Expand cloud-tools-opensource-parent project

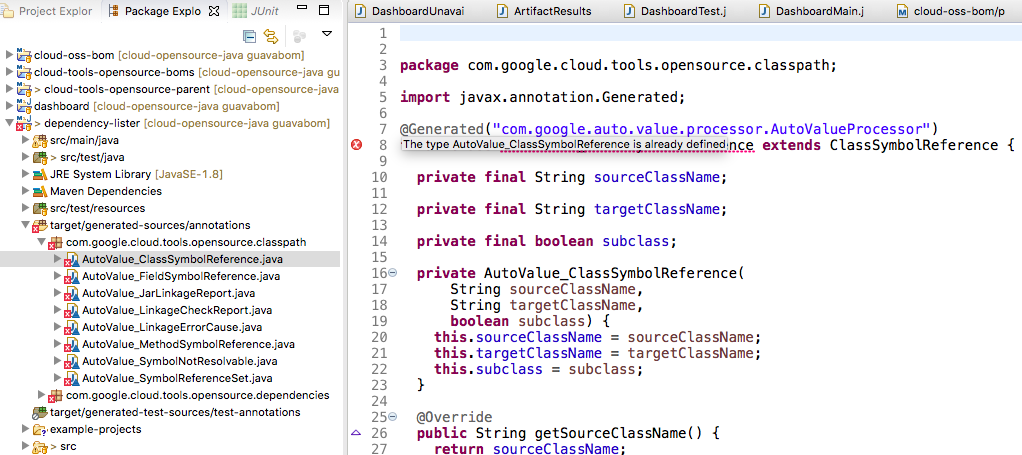click(x=8, y=89)
